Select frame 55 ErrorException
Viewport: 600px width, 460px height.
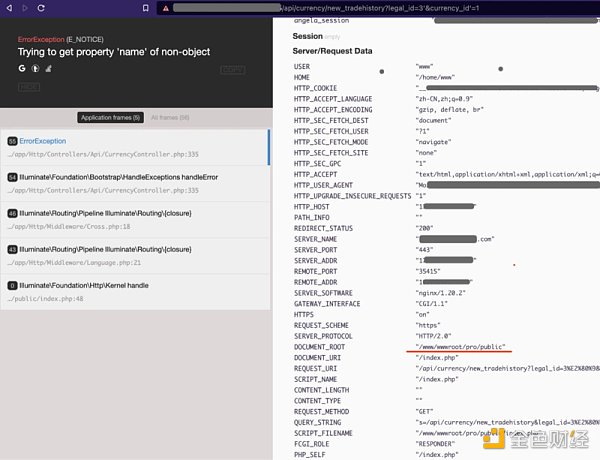[x=135, y=148]
